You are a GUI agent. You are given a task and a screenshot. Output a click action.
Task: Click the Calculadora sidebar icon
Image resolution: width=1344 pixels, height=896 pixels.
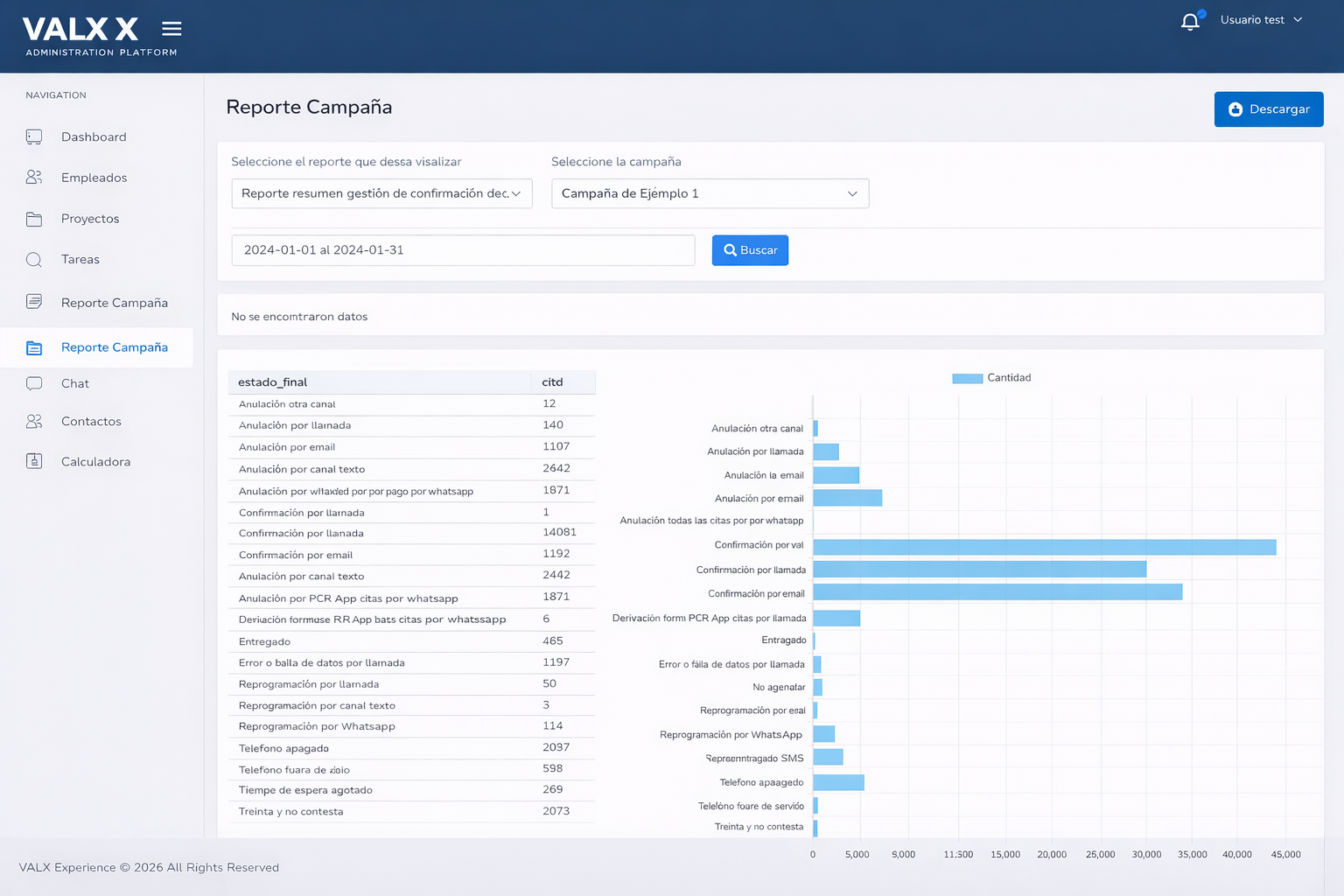click(x=34, y=461)
